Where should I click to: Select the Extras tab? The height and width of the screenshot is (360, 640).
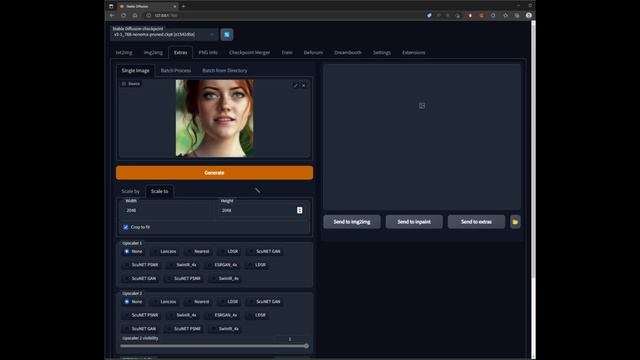[x=180, y=53]
